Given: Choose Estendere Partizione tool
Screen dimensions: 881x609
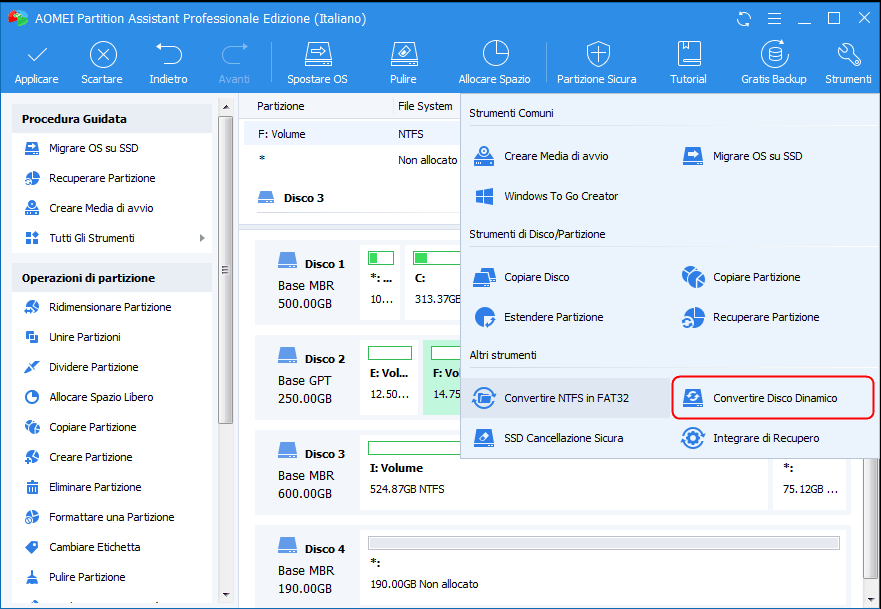Looking at the screenshot, I should (x=538, y=317).
